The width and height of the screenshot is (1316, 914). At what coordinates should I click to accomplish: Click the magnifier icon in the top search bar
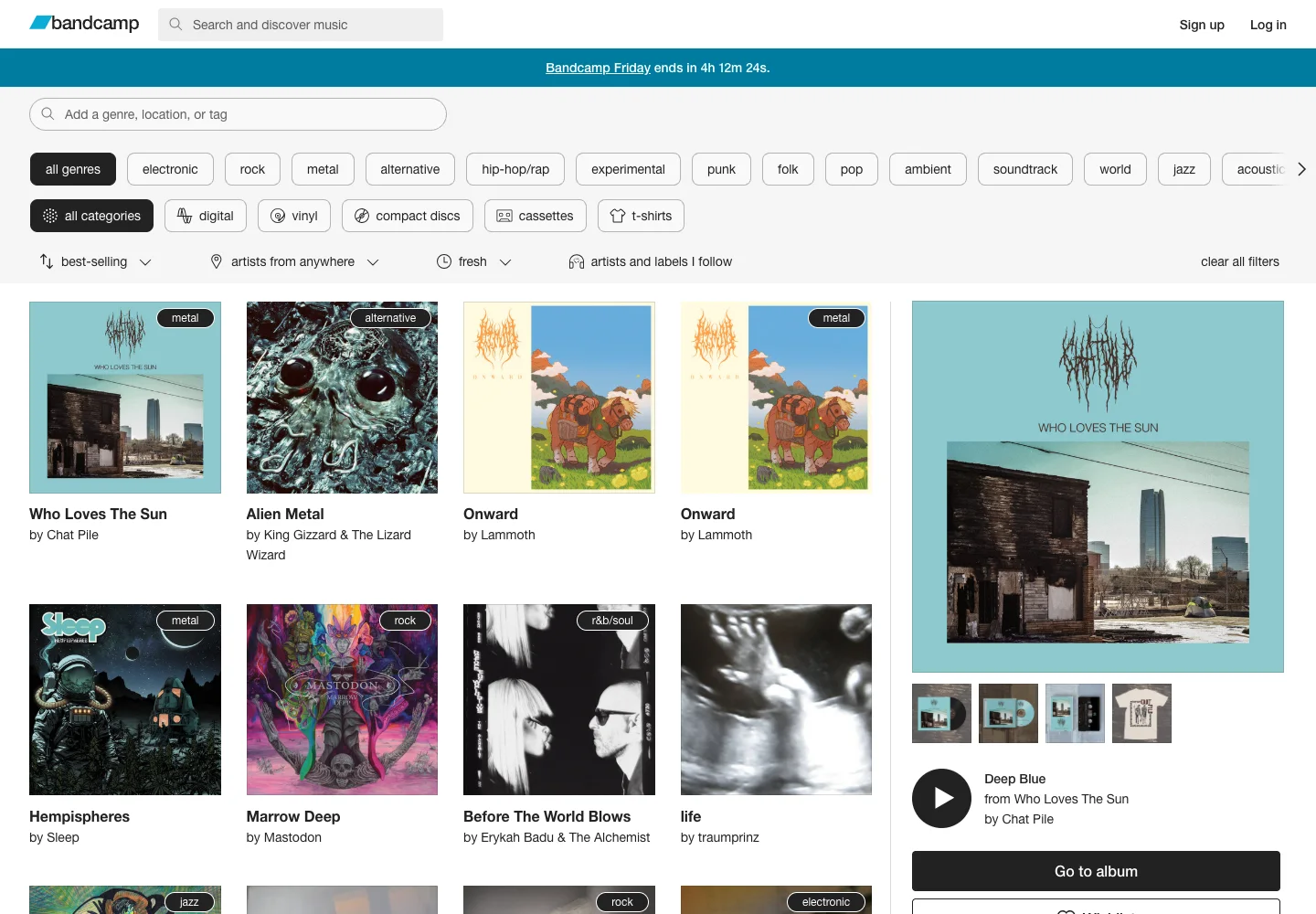pos(175,25)
